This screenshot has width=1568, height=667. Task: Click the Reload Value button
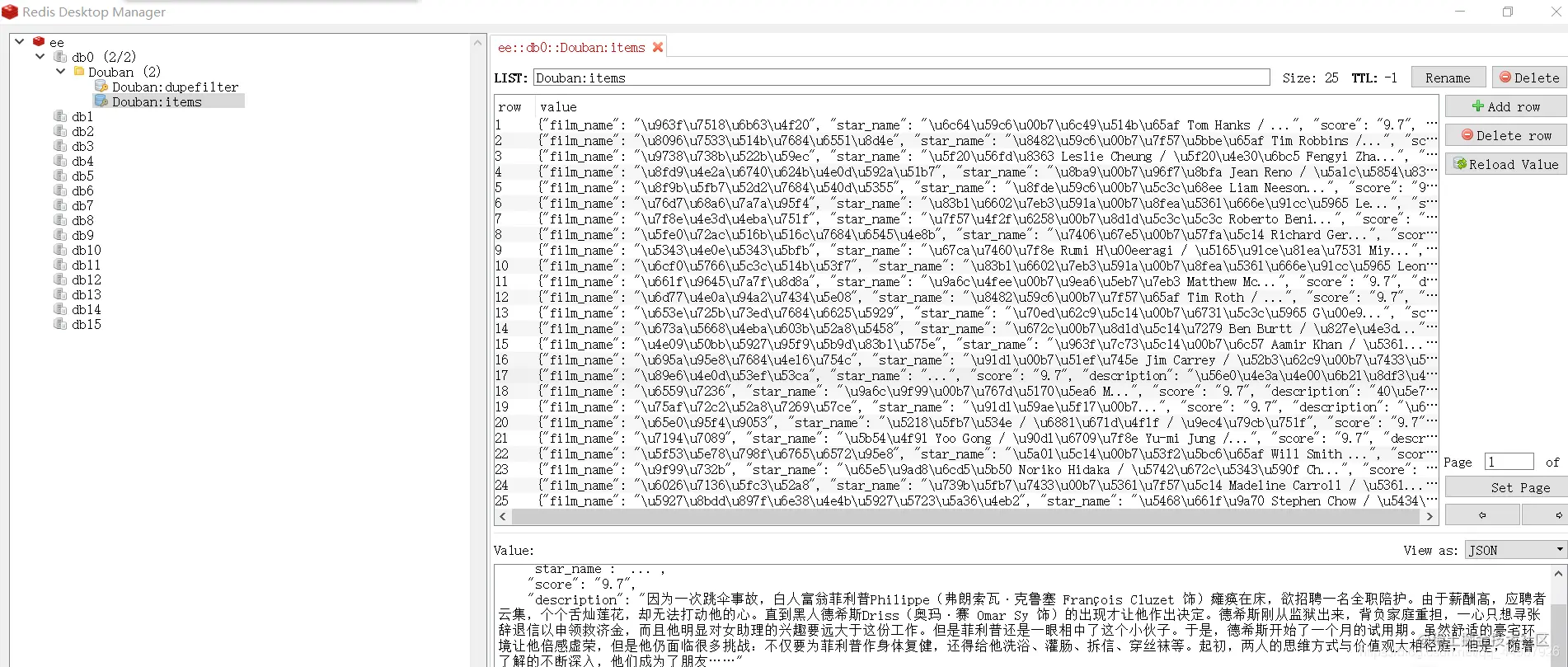(x=1505, y=164)
